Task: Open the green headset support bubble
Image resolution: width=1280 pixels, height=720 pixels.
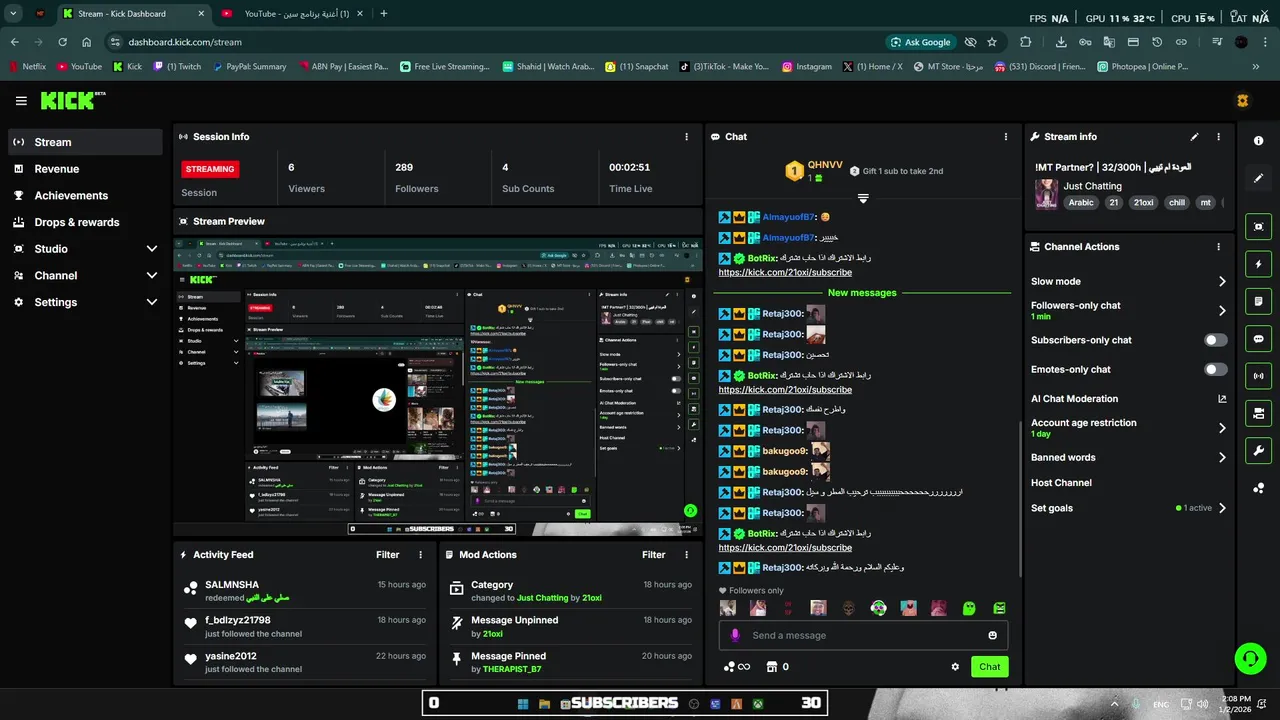Action: [1250, 658]
